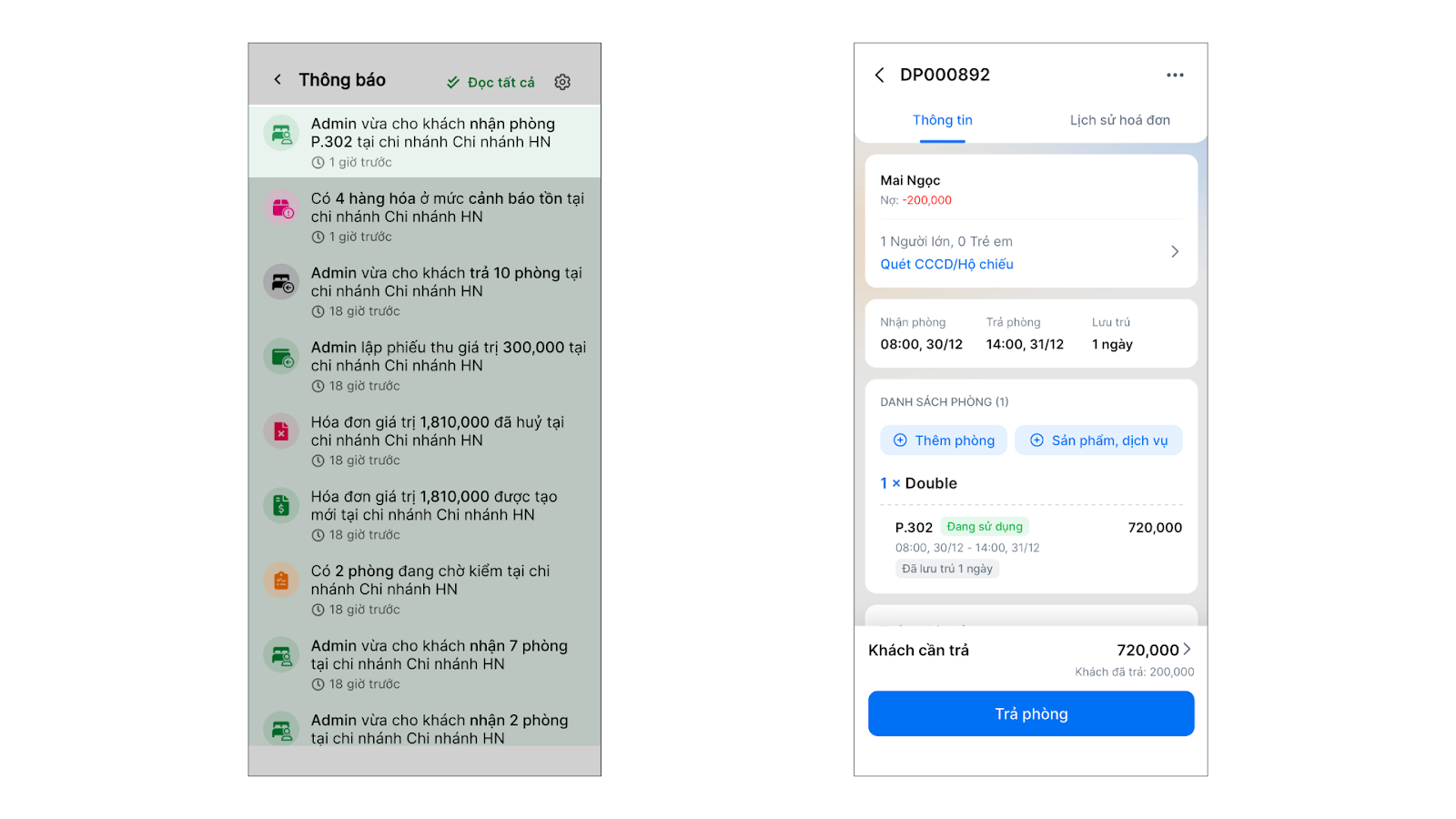Image resolution: width=1456 pixels, height=819 pixels.
Task: Switch to the Lịch sử hoá đơn tab
Action: pos(1119,120)
